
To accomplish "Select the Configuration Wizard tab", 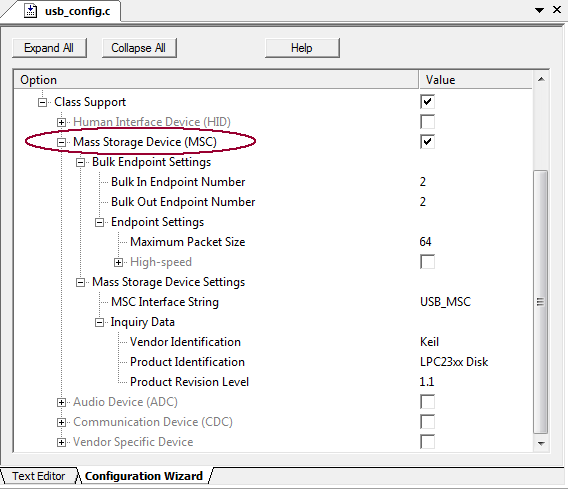I will point(144,476).
